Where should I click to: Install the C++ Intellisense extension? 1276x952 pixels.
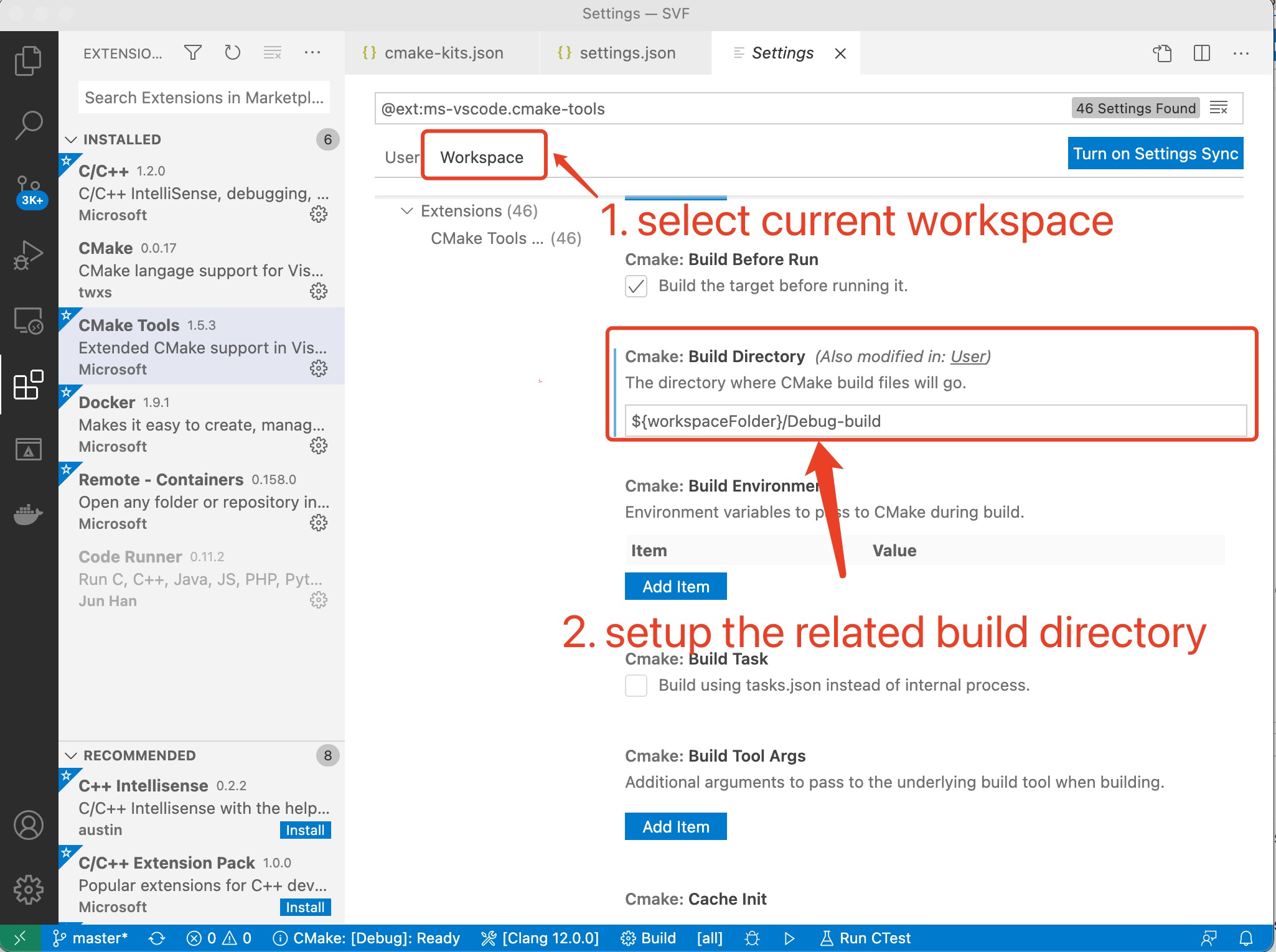[x=305, y=830]
